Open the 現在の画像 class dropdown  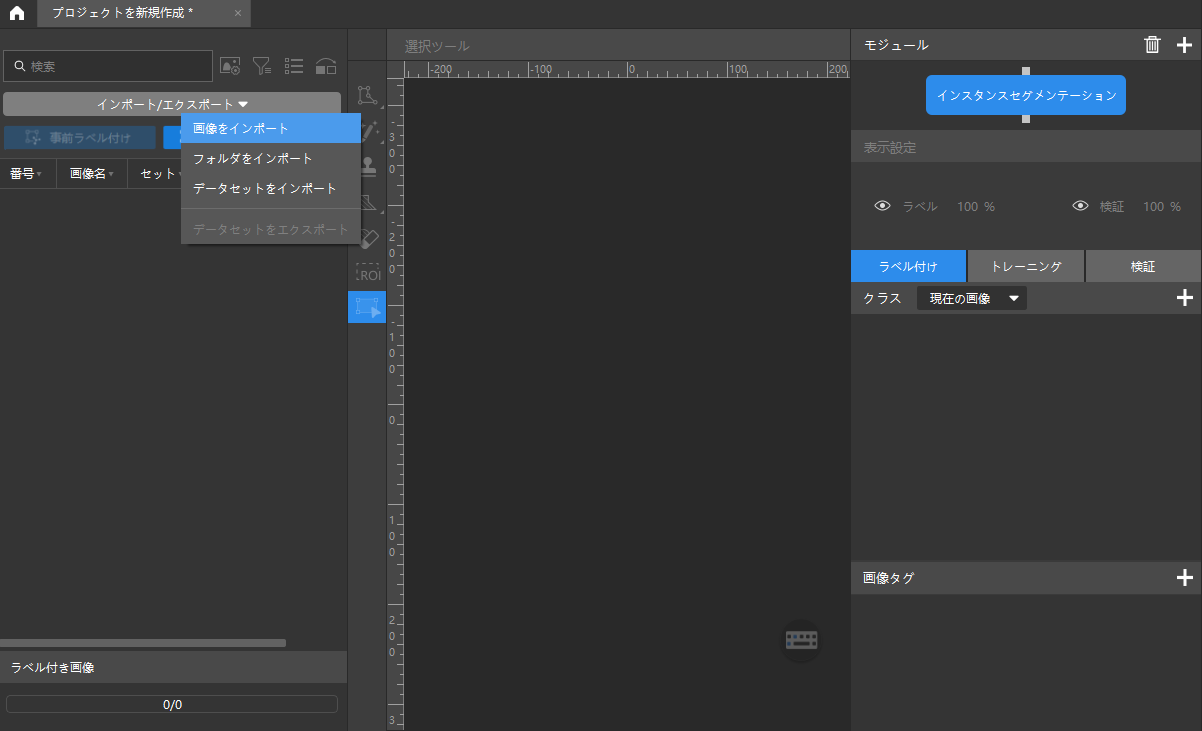click(x=971, y=298)
